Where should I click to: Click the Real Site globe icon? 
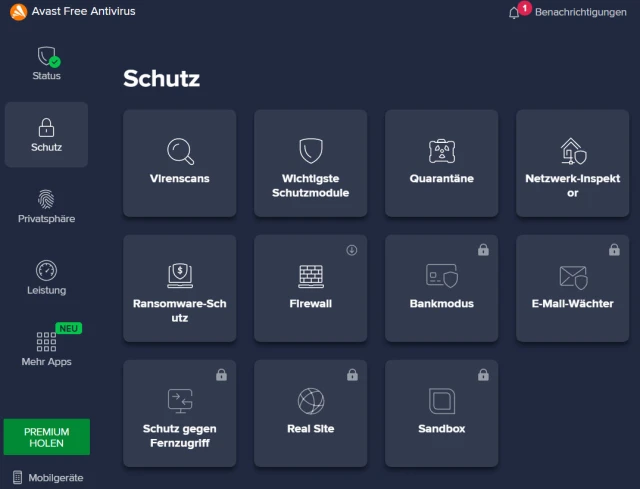pos(311,401)
